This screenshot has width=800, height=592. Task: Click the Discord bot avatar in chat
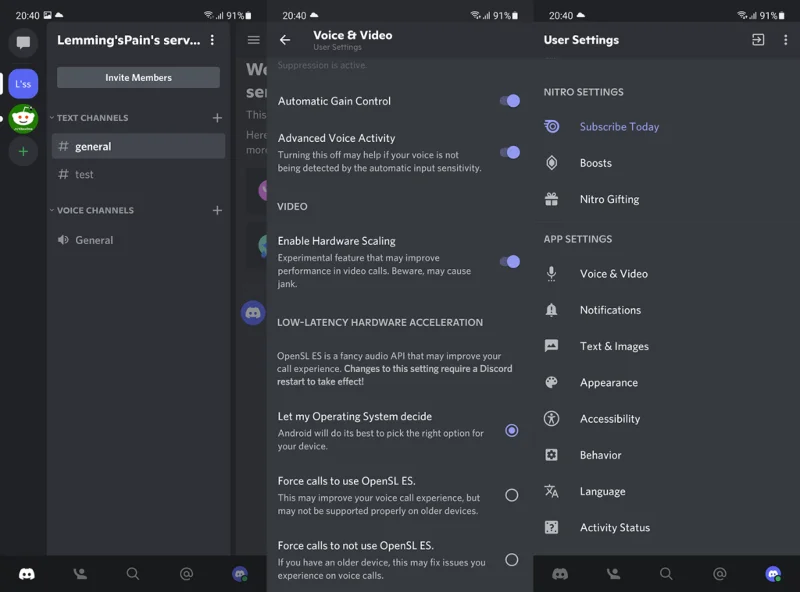point(253,312)
